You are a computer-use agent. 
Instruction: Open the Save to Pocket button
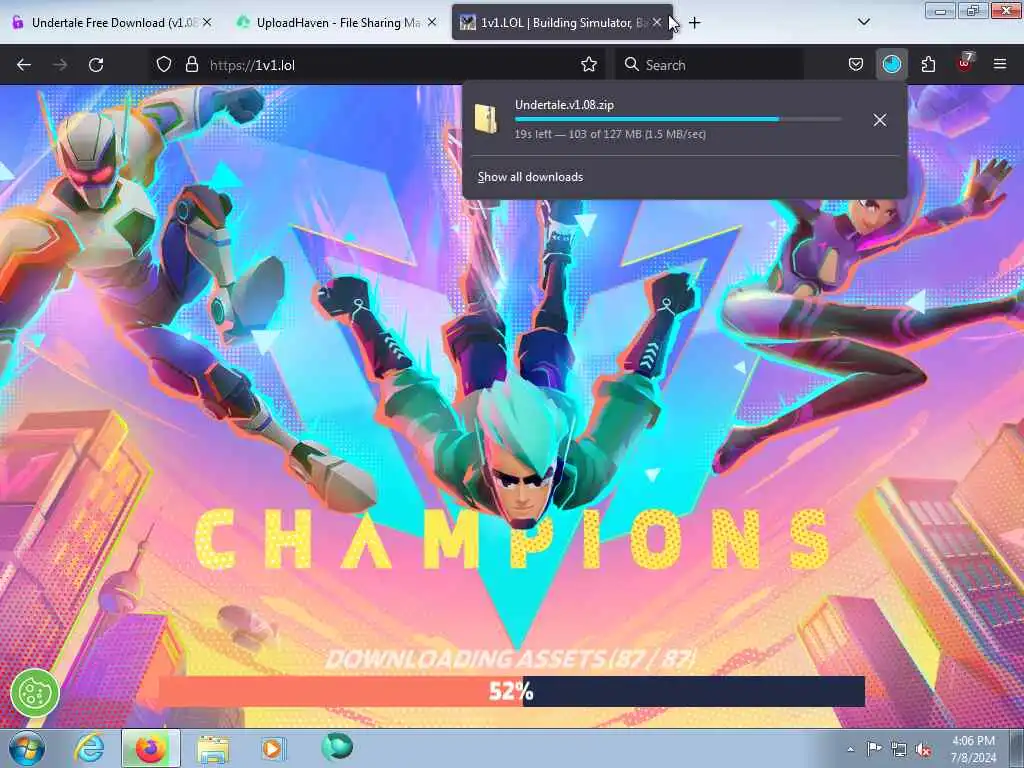pyautogui.click(x=856, y=65)
